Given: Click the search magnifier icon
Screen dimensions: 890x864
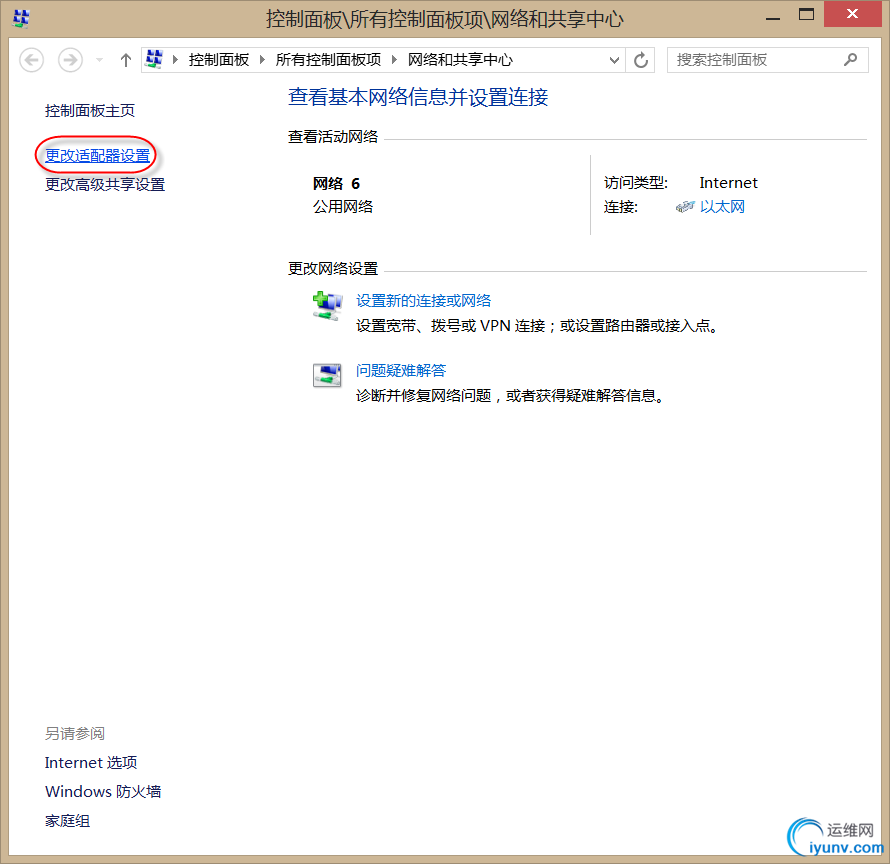Looking at the screenshot, I should [851, 60].
